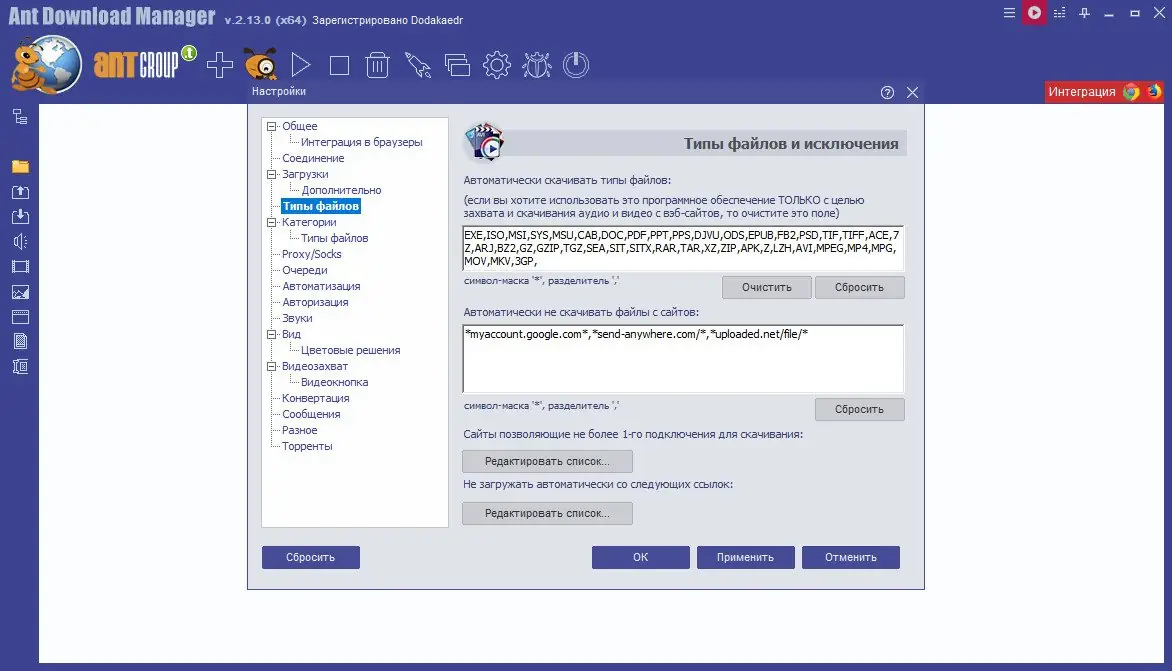Viewport: 1172px width, 671px height.
Task: Click the power shutdown icon
Action: click(576, 65)
